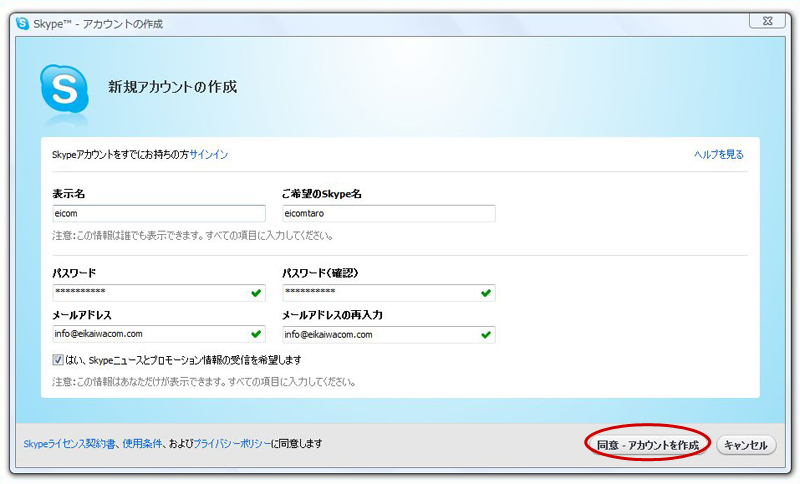The image size is (800, 484).
Task: Select the ご希望のSkype名 field with eicomtaro
Action: [x=388, y=213]
